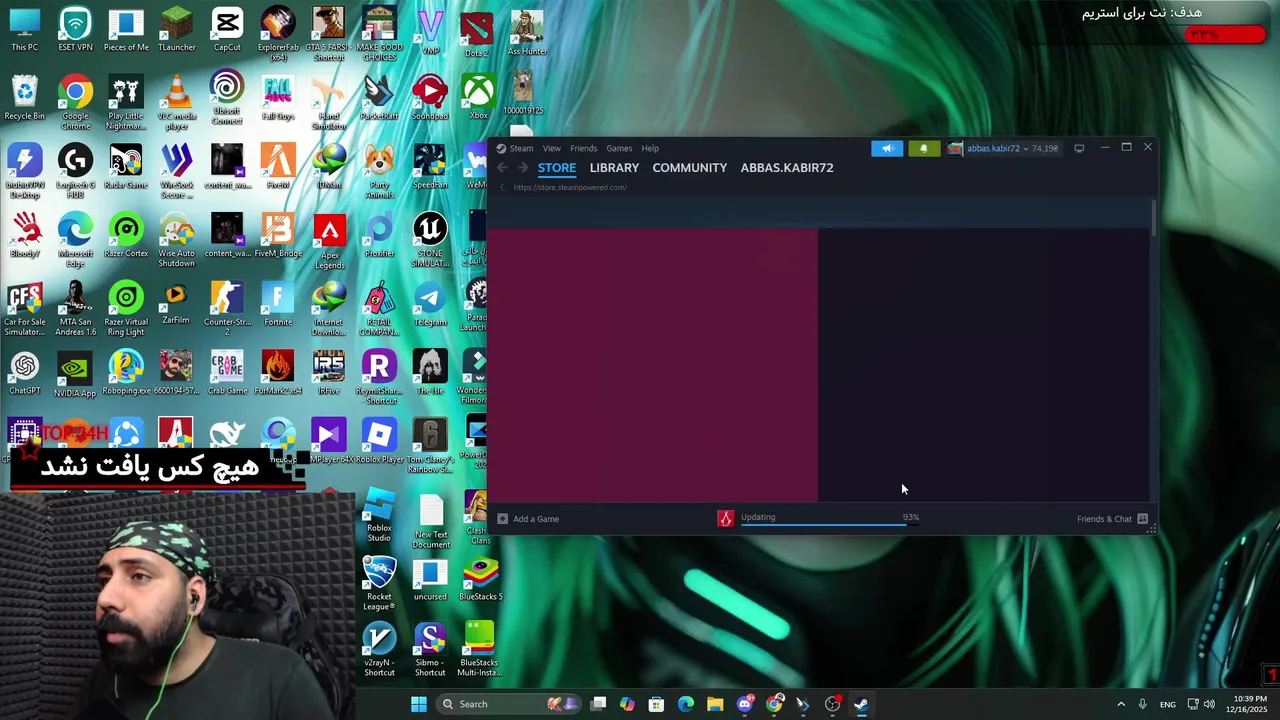
Task: Select v2rayN shortcut desktop icon
Action: coord(379,650)
